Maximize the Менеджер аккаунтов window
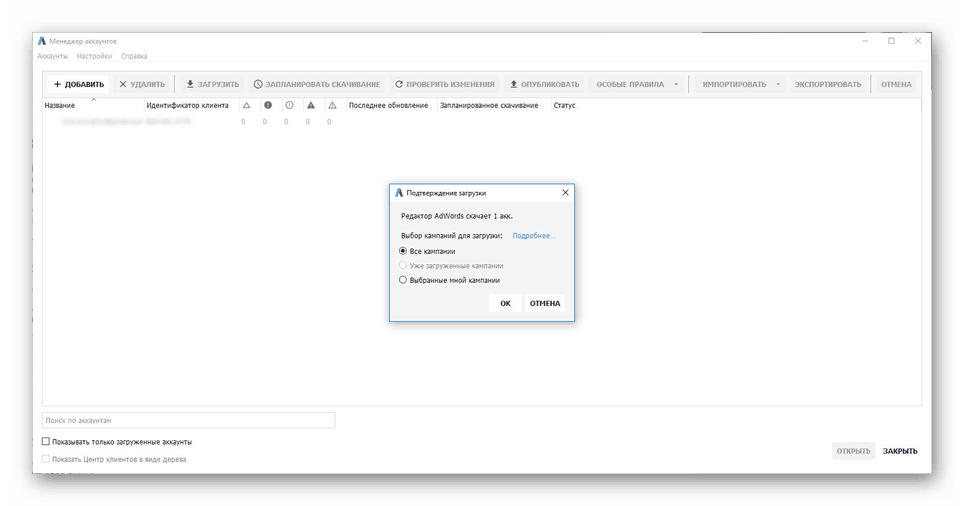Viewport: 964px width, 506px height. [891, 41]
